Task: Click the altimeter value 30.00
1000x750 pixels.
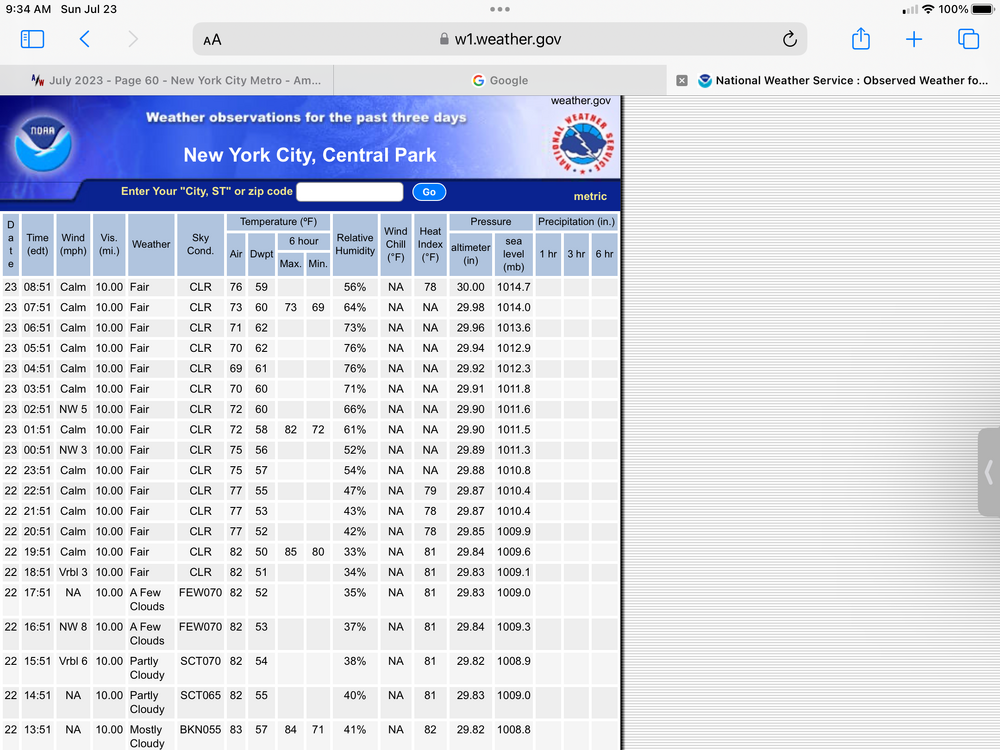Action: [x=471, y=287]
